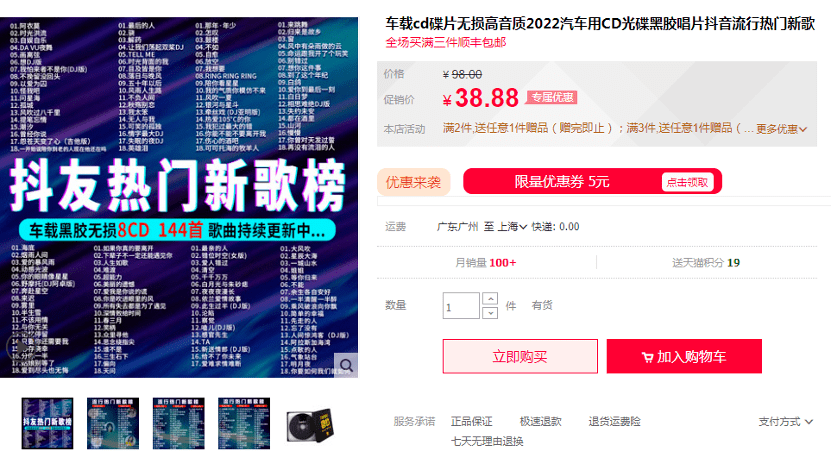Click 点击领取 to claim coupon
The width and height of the screenshot is (832, 464).
click(687, 182)
